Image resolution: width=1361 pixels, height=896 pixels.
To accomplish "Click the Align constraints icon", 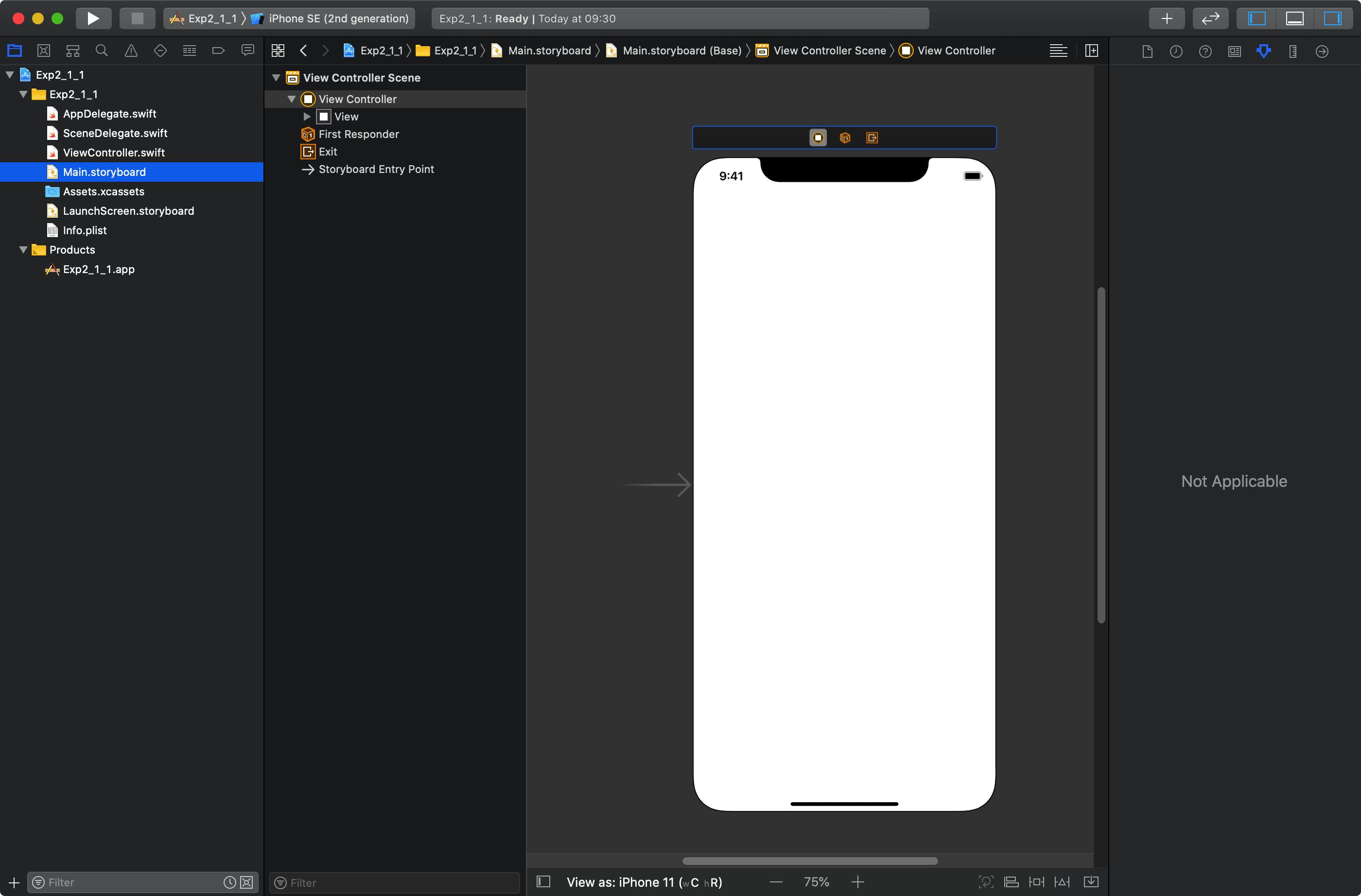I will point(1011,882).
